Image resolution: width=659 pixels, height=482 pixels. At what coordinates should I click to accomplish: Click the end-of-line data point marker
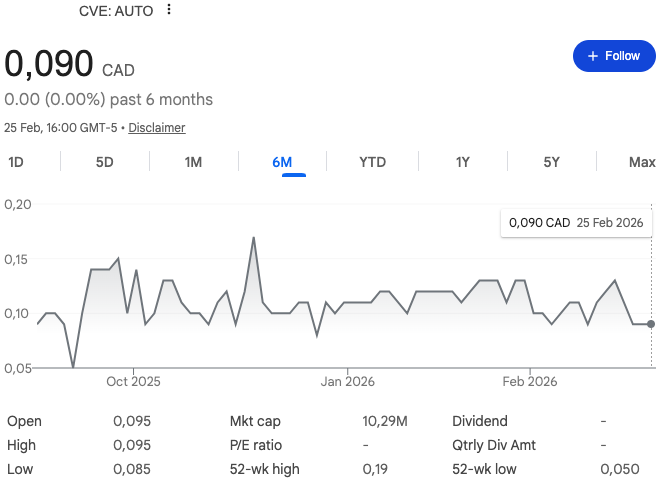click(x=651, y=324)
